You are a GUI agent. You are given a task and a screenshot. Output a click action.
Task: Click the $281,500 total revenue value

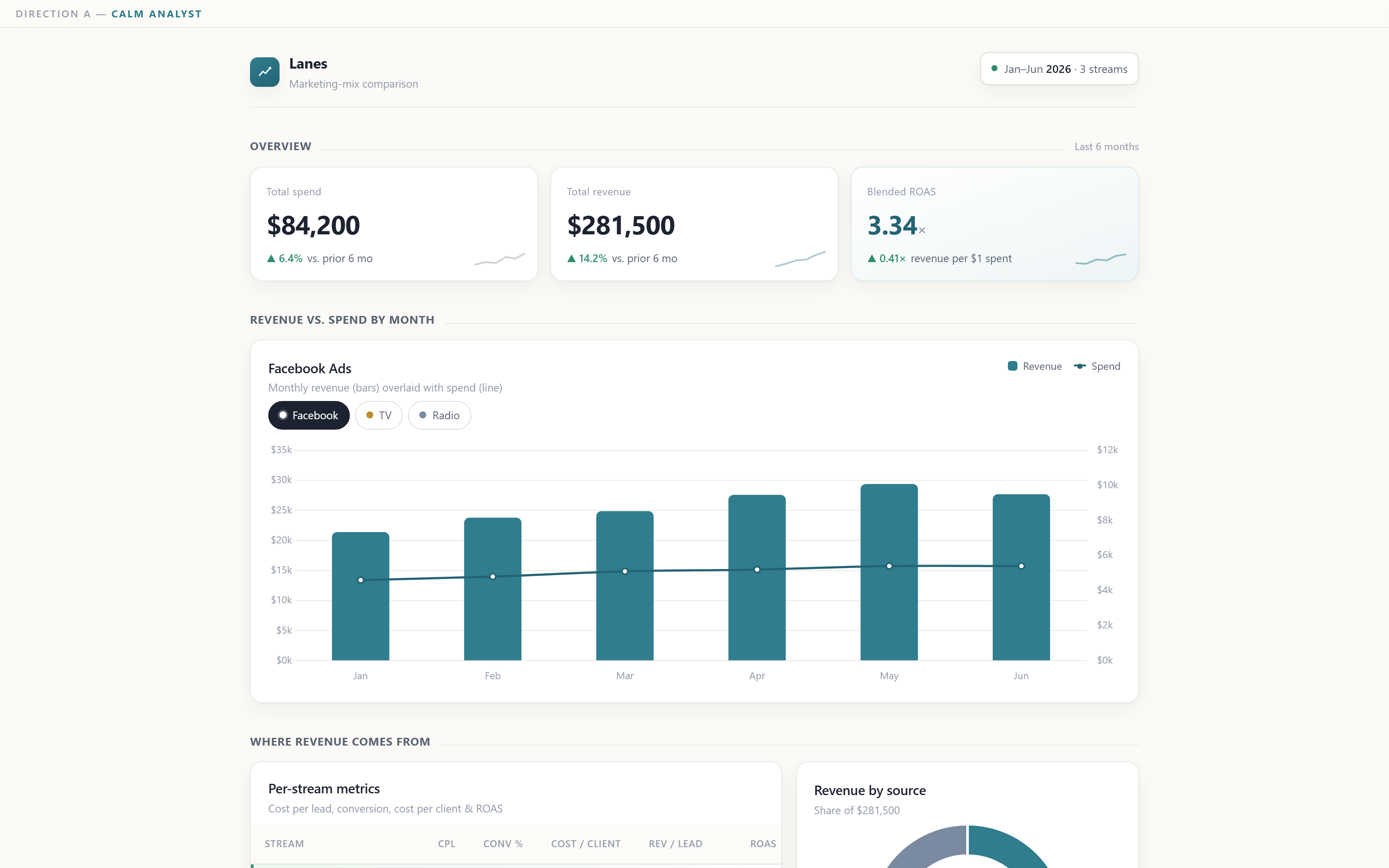[x=621, y=225]
